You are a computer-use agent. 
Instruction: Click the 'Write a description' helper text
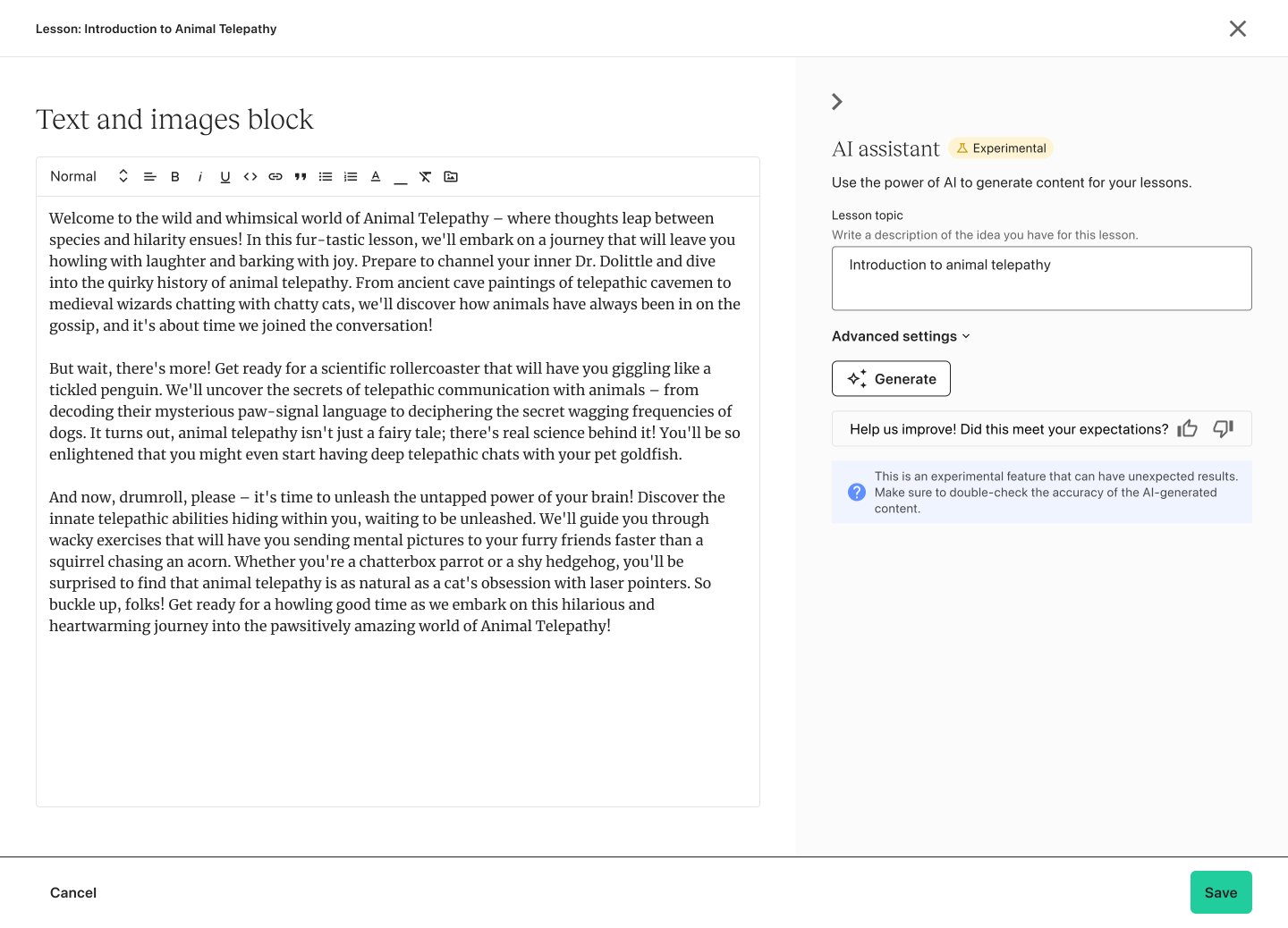[985, 235]
